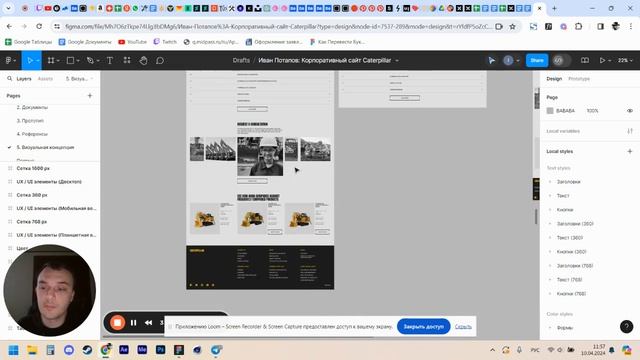Open the Figma main menu
Viewport: 640px width, 360px height.
(10, 60)
